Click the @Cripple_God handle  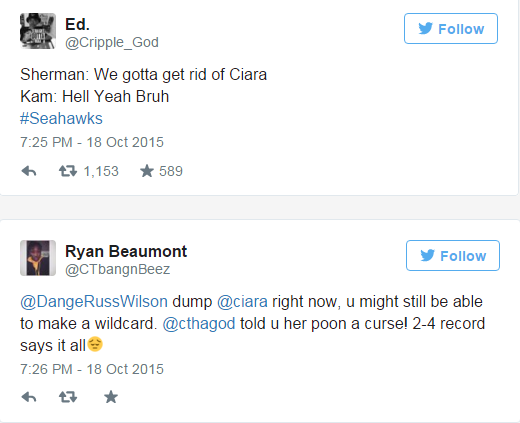coord(112,42)
